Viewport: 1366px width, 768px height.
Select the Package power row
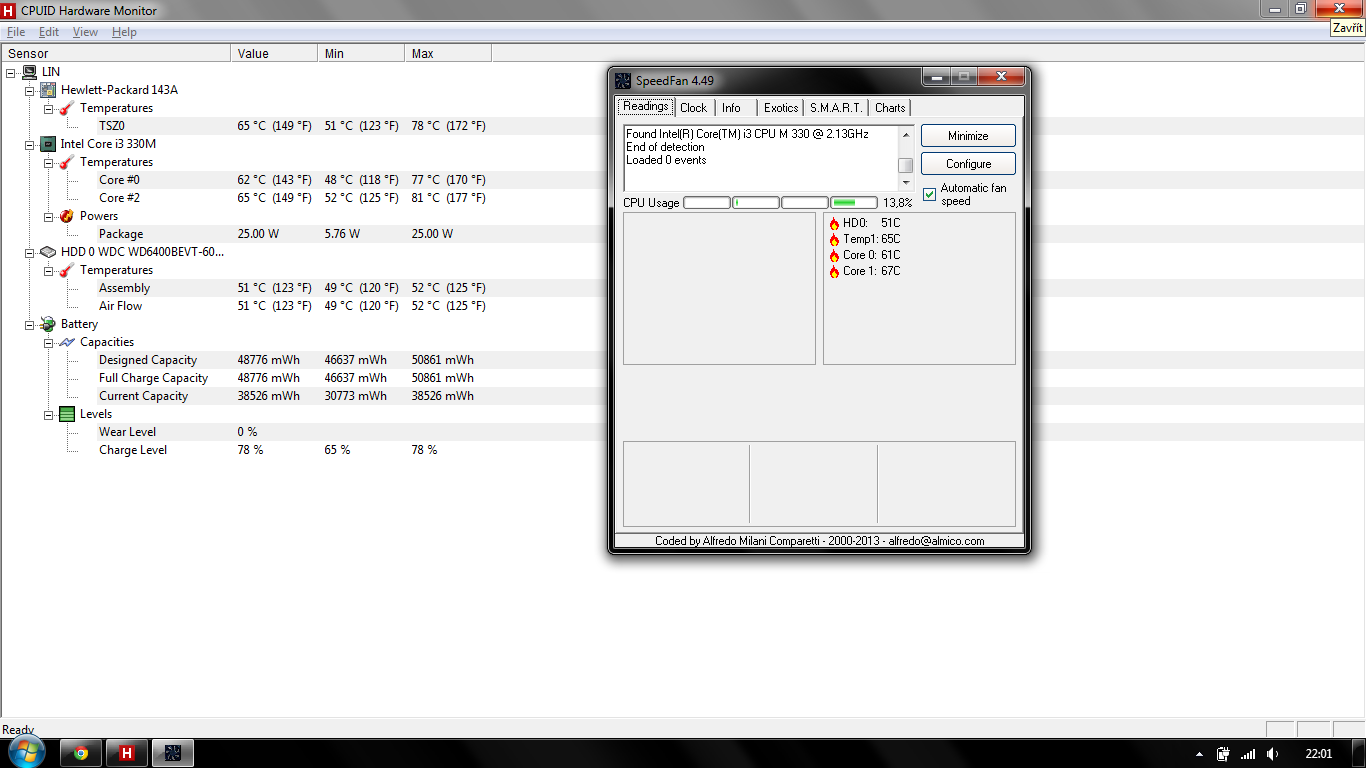click(292, 234)
